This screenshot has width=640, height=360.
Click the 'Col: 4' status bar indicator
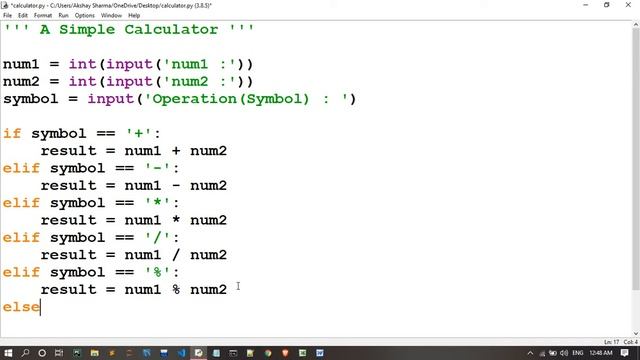pos(630,342)
